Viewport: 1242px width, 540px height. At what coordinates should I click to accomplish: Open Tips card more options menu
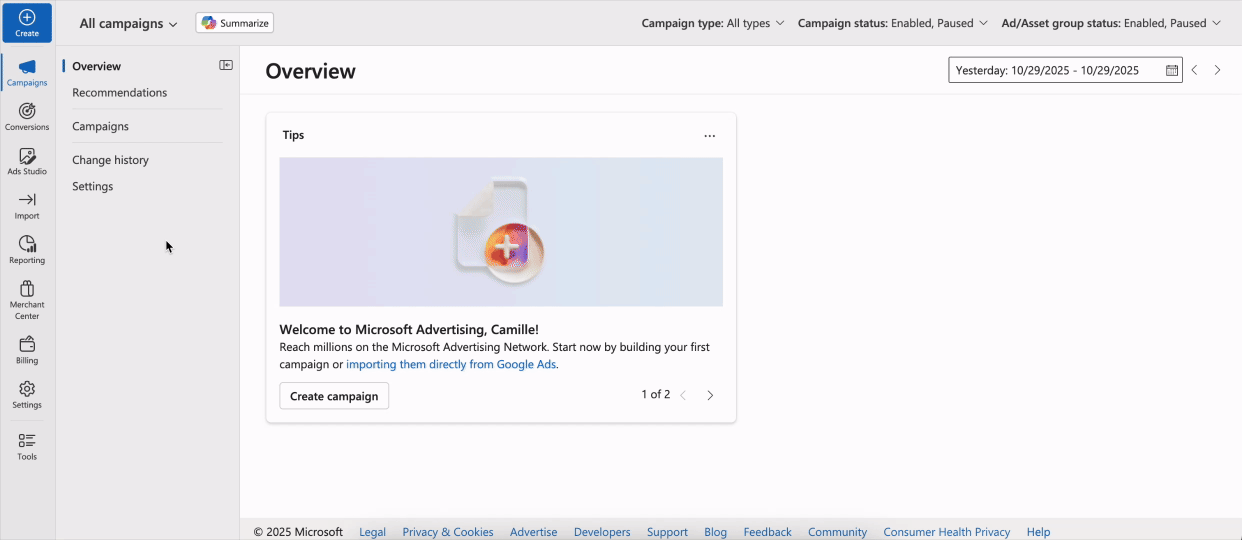pyautogui.click(x=710, y=135)
